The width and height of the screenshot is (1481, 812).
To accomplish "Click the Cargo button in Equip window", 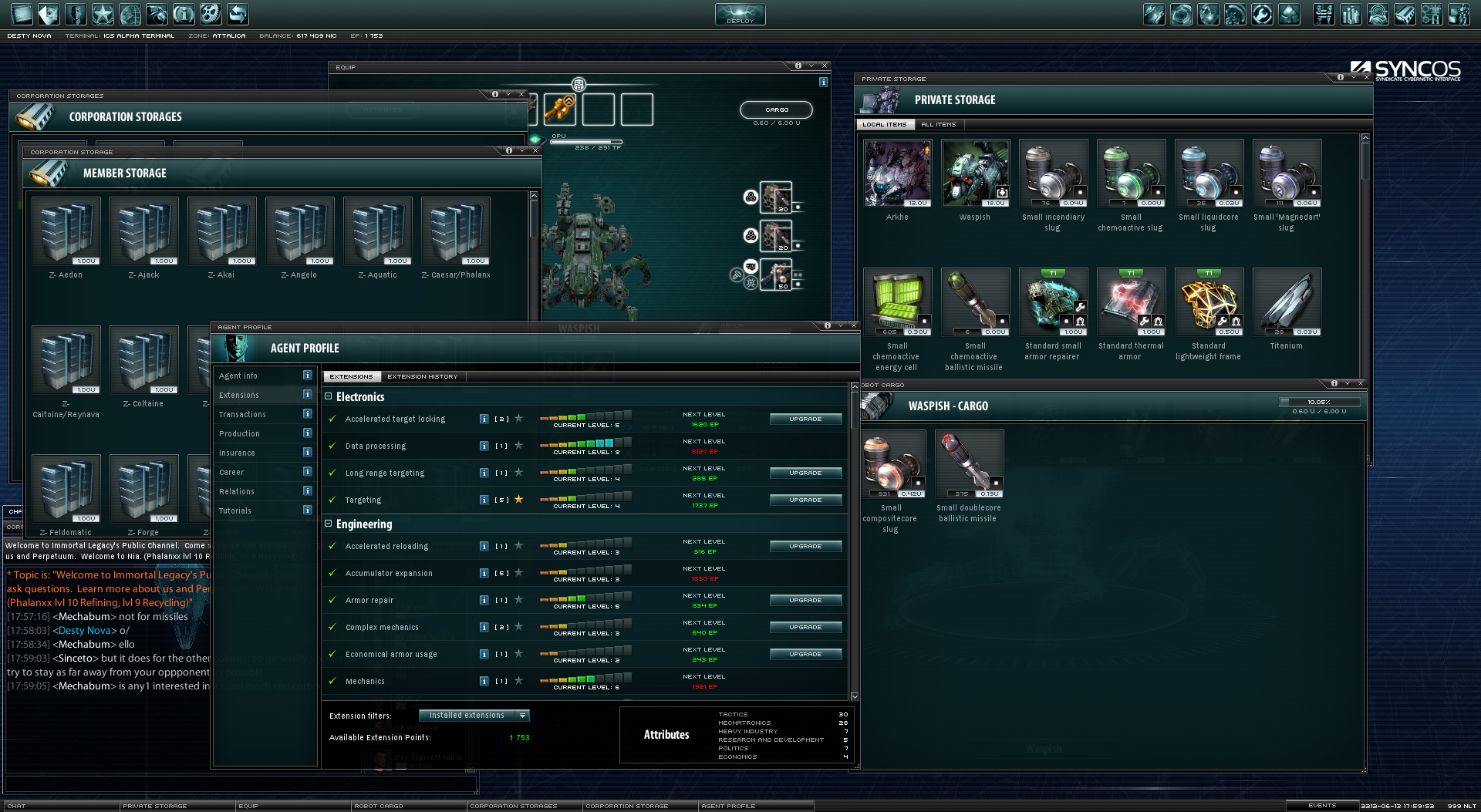I will coord(776,110).
